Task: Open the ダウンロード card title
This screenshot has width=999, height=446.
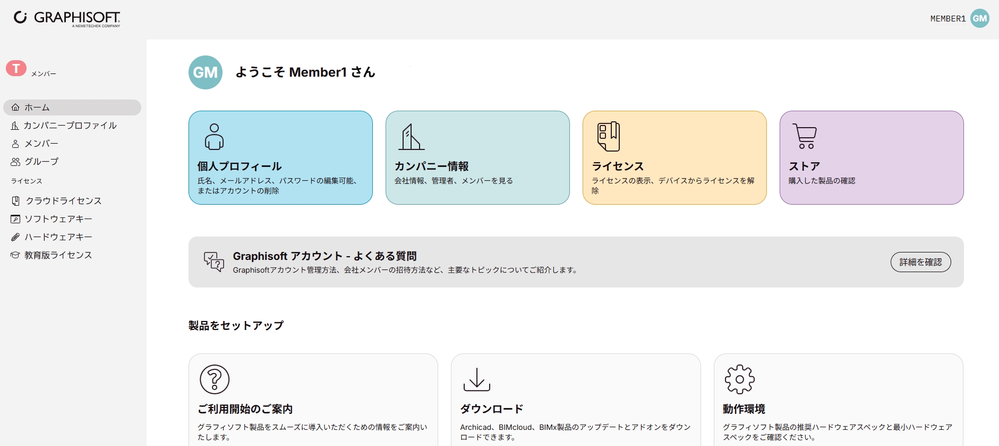Action: [x=491, y=409]
